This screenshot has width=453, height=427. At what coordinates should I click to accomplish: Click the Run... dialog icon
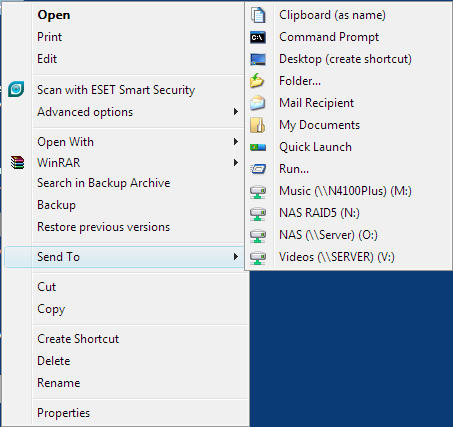click(x=258, y=169)
